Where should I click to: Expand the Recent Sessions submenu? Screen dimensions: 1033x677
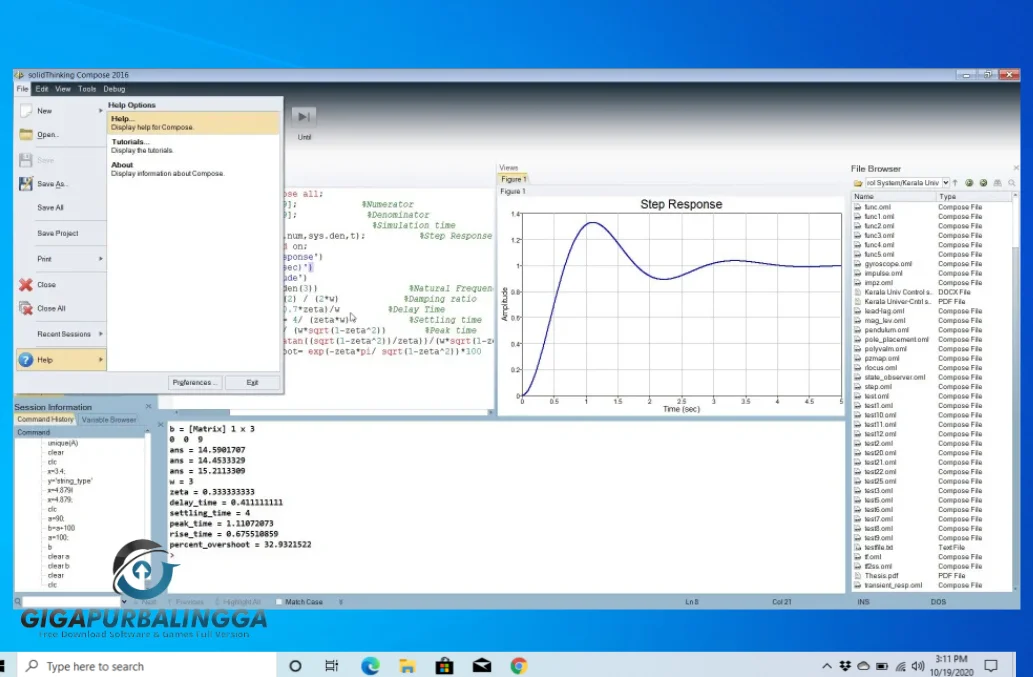[x=101, y=334]
